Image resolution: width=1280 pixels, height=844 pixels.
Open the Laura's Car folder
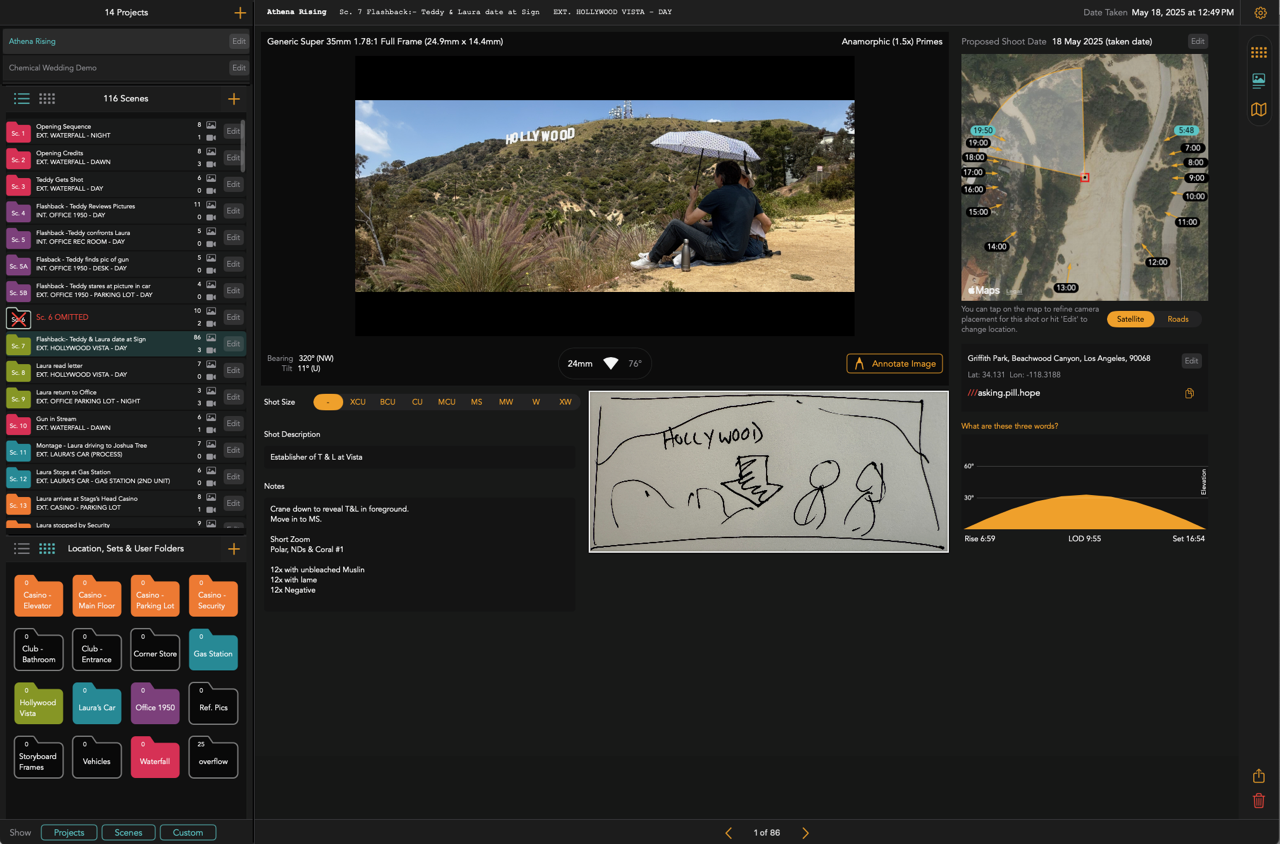(97, 705)
